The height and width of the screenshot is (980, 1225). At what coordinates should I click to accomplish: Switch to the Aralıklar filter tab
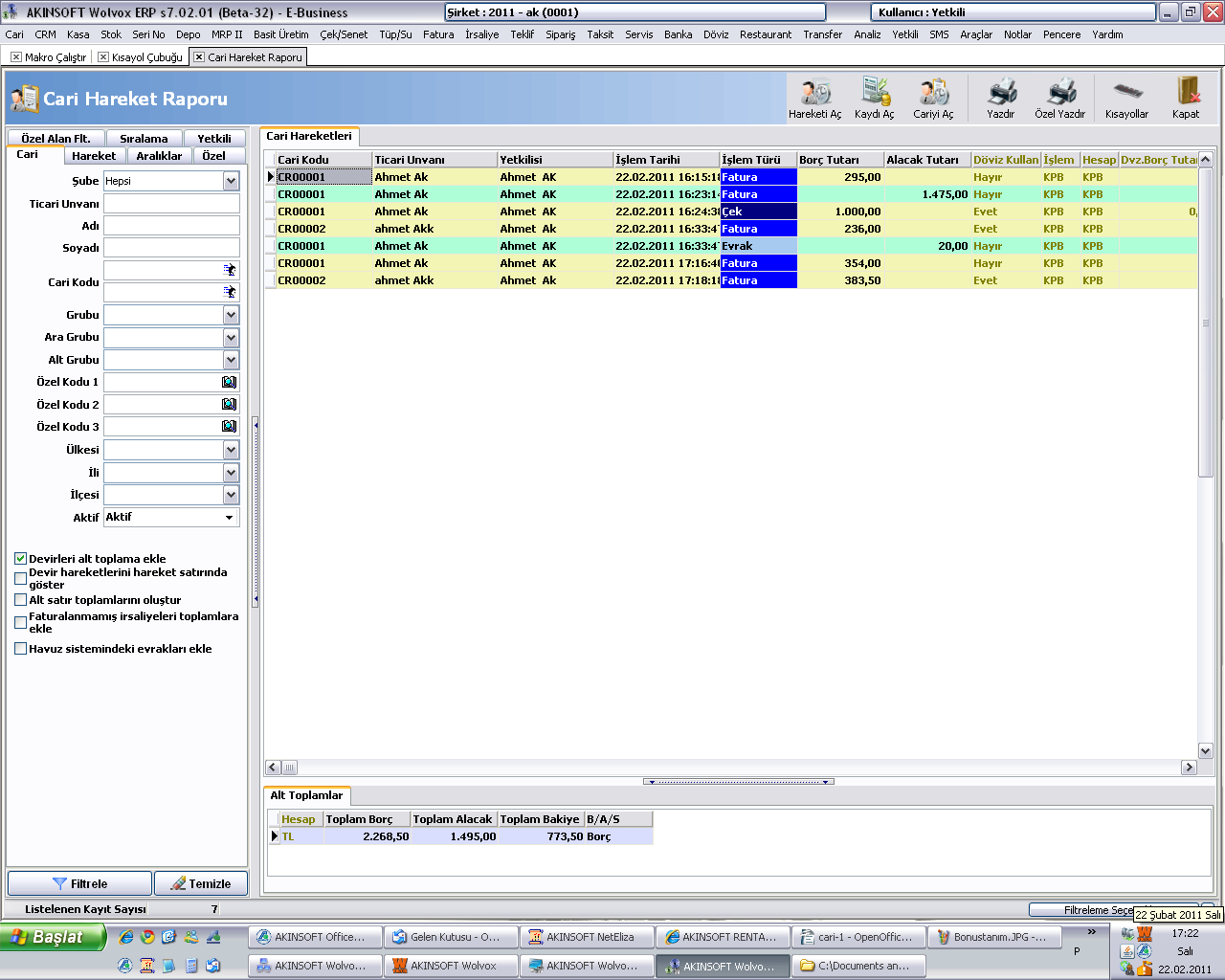(159, 156)
